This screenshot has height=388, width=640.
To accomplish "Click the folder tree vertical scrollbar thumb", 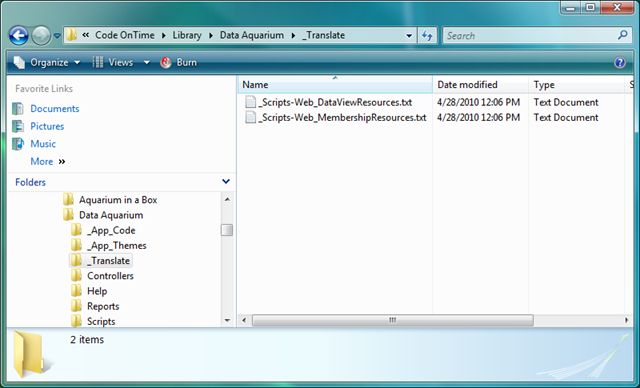I will coord(227,230).
